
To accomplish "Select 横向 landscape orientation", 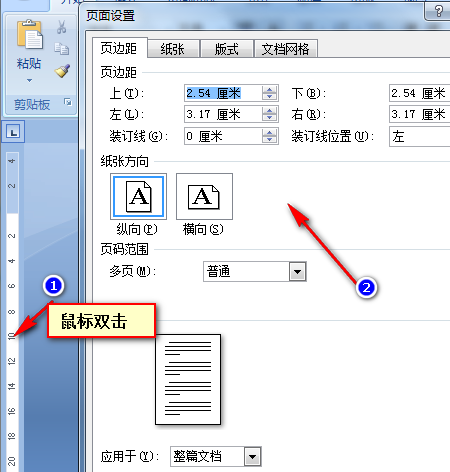I will tap(204, 197).
